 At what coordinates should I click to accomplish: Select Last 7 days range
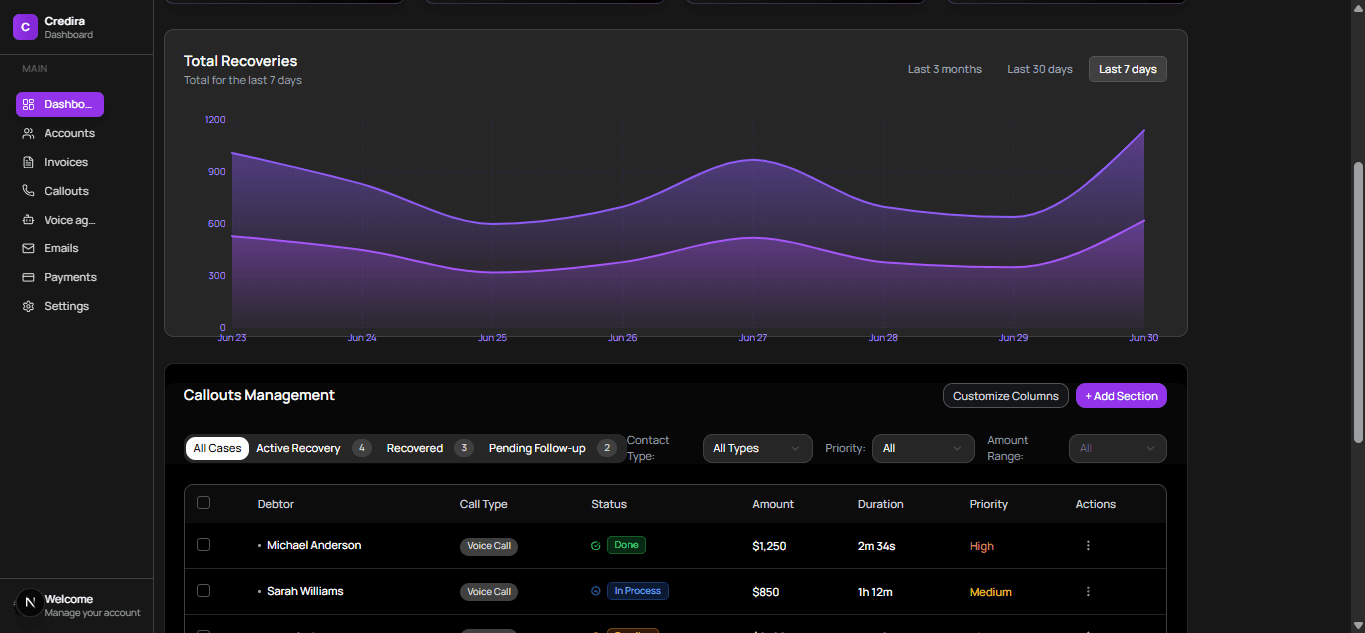coord(1127,69)
